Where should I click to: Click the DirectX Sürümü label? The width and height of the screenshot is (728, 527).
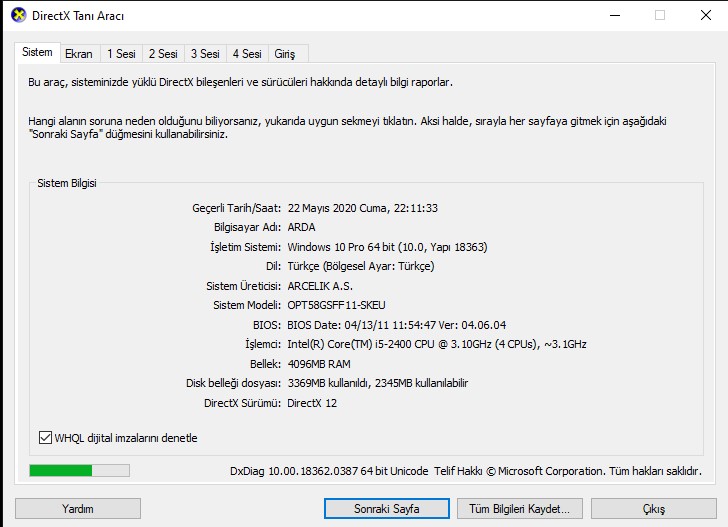(242, 403)
